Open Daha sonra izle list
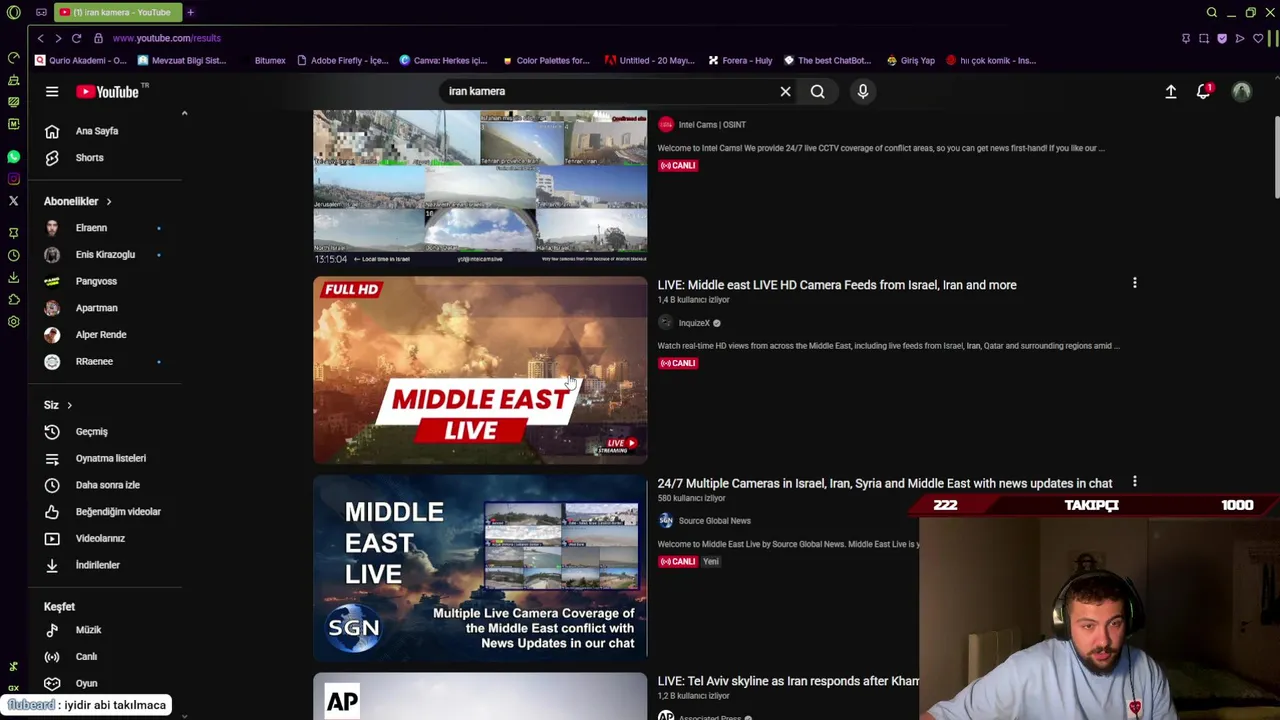Screen dimensions: 1280x720 [x=106, y=485]
